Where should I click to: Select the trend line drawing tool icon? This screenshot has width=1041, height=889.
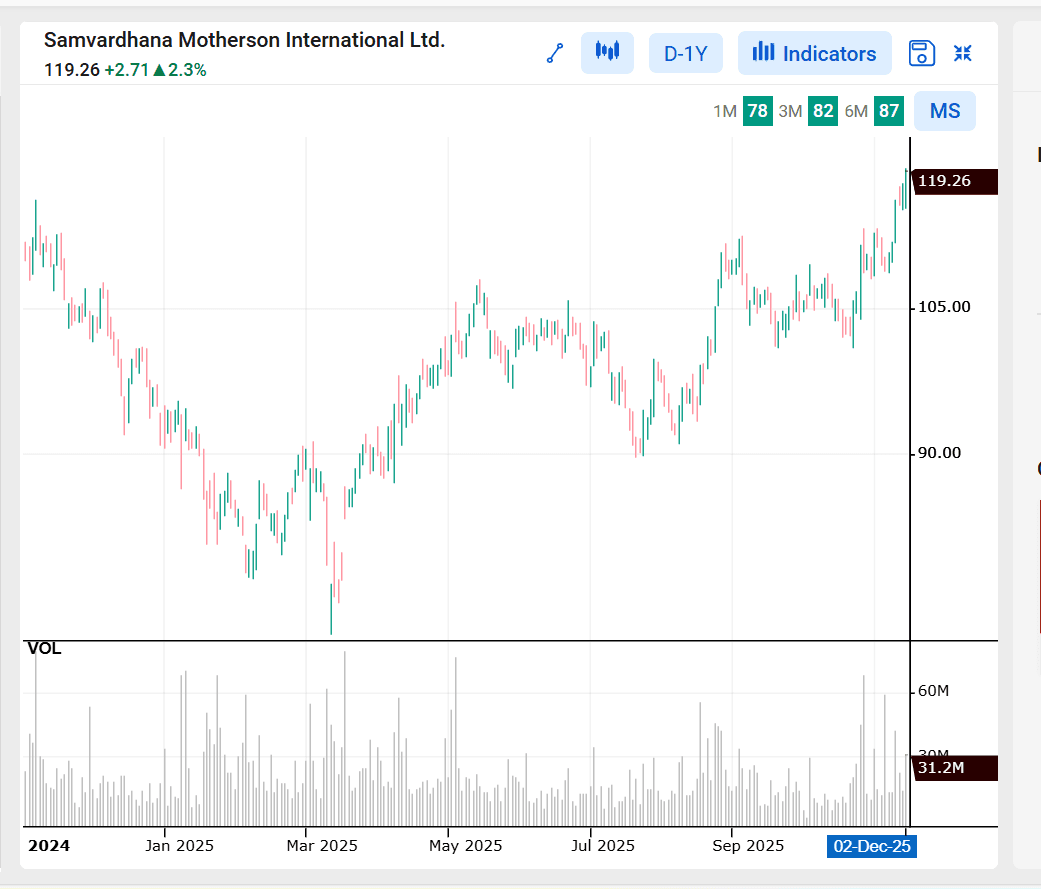pyautogui.click(x=555, y=53)
